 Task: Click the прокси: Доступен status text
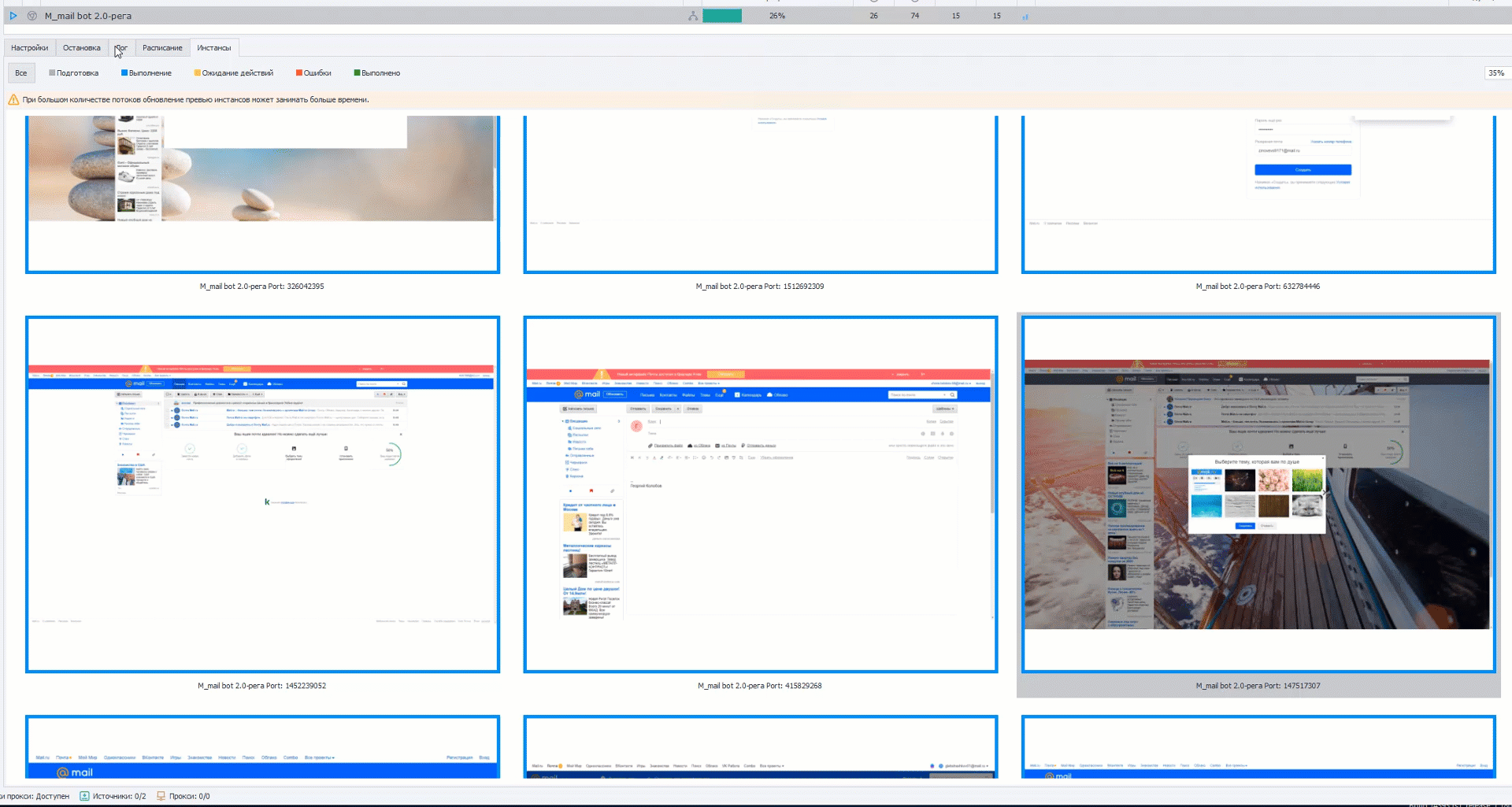pos(36,796)
